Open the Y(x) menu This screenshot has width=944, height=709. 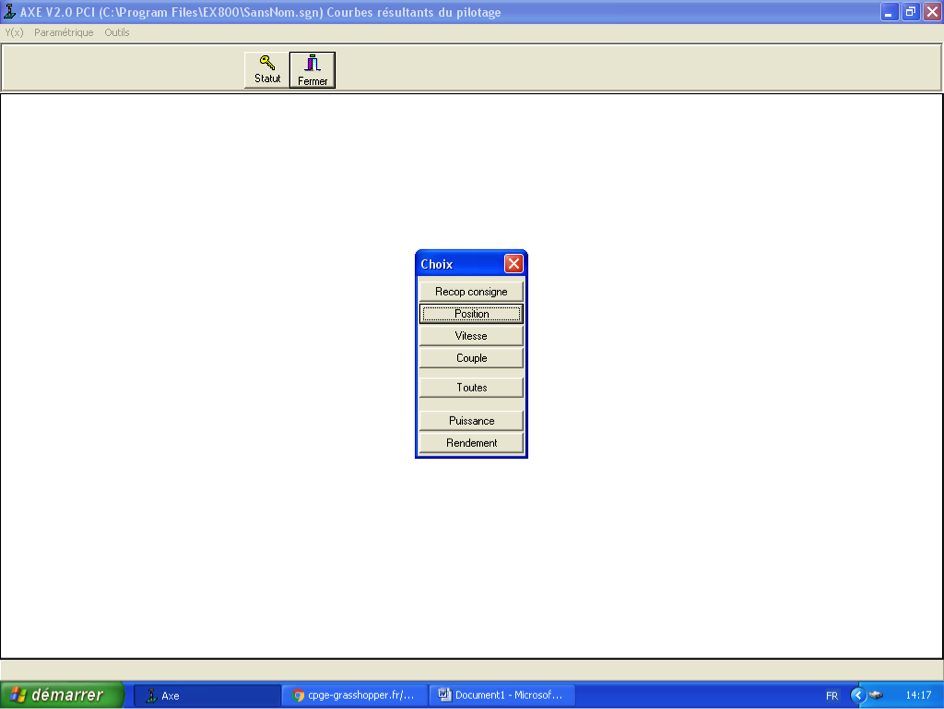[x=14, y=33]
